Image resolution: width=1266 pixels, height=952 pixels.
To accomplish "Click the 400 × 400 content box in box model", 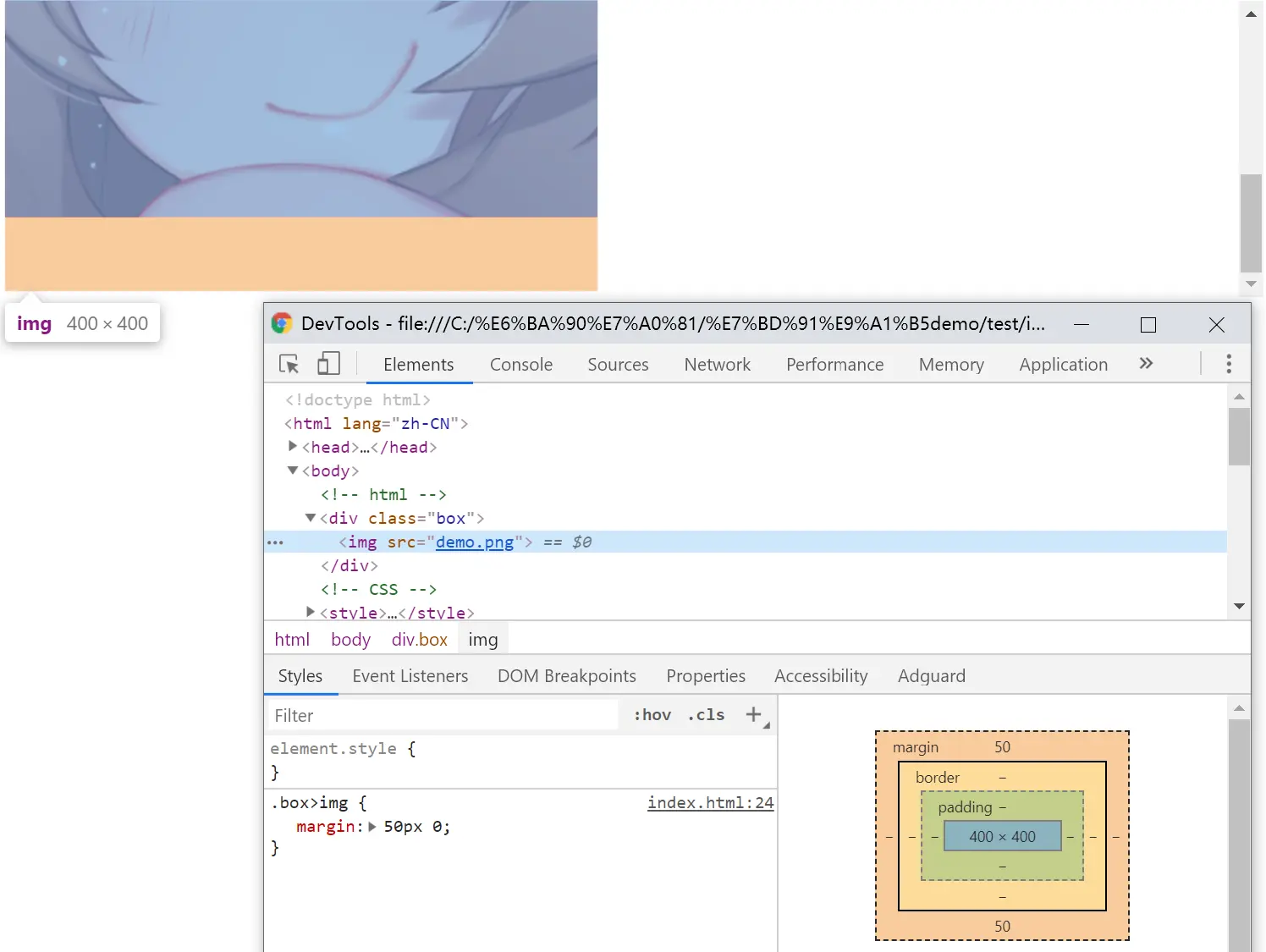I will click(1003, 836).
